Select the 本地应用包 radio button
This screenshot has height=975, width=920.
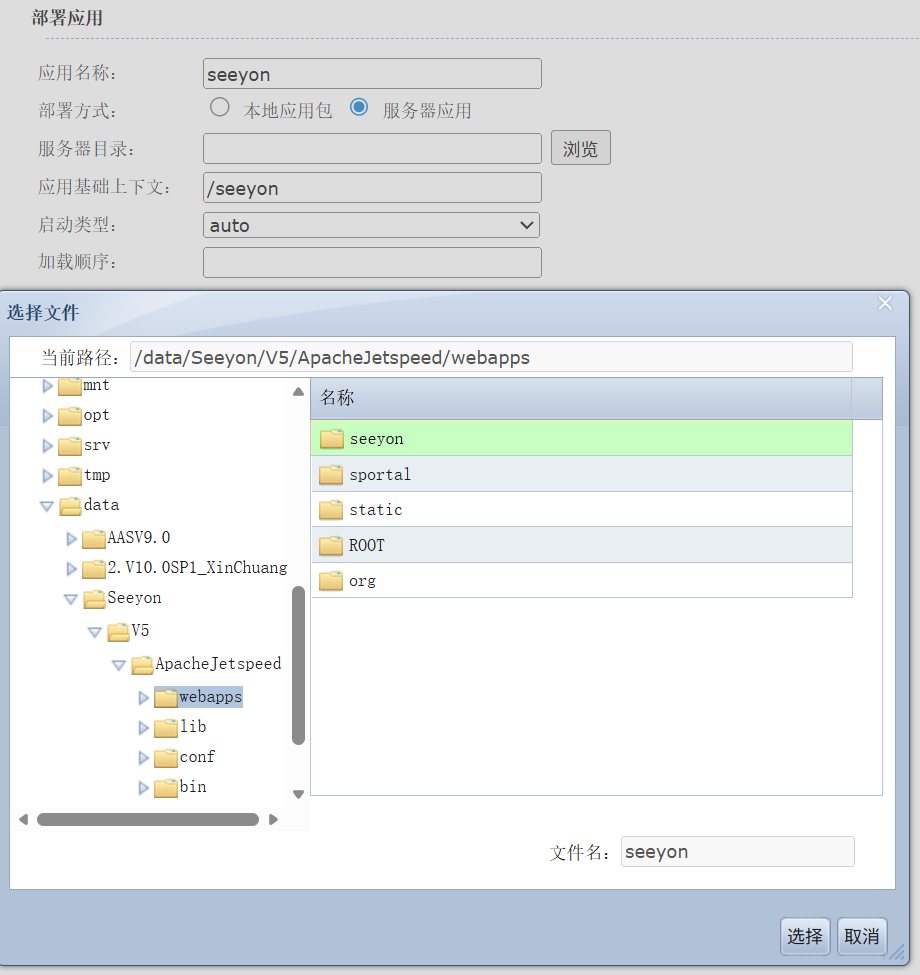[x=219, y=107]
